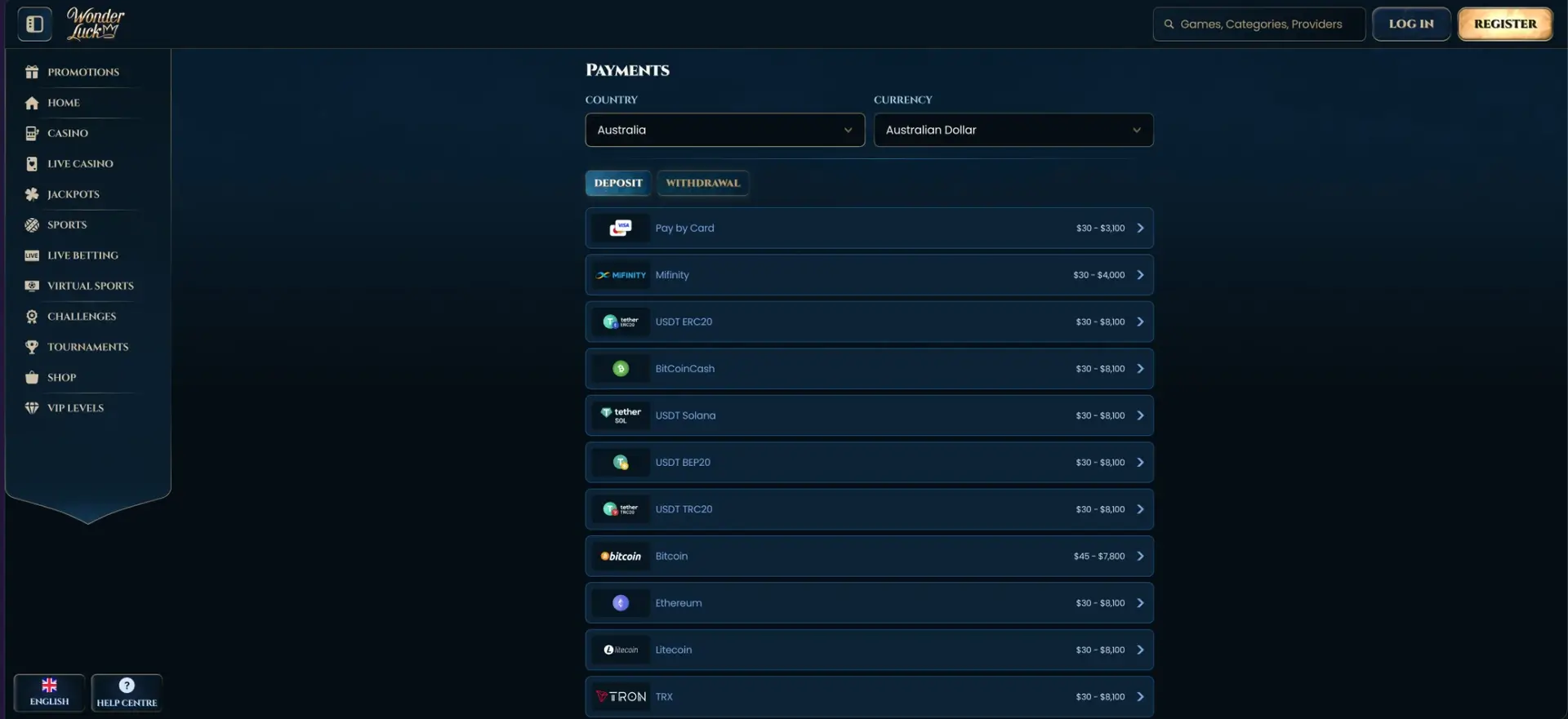
Task: Focus the Games, Categories, Providers search field
Action: (1259, 24)
